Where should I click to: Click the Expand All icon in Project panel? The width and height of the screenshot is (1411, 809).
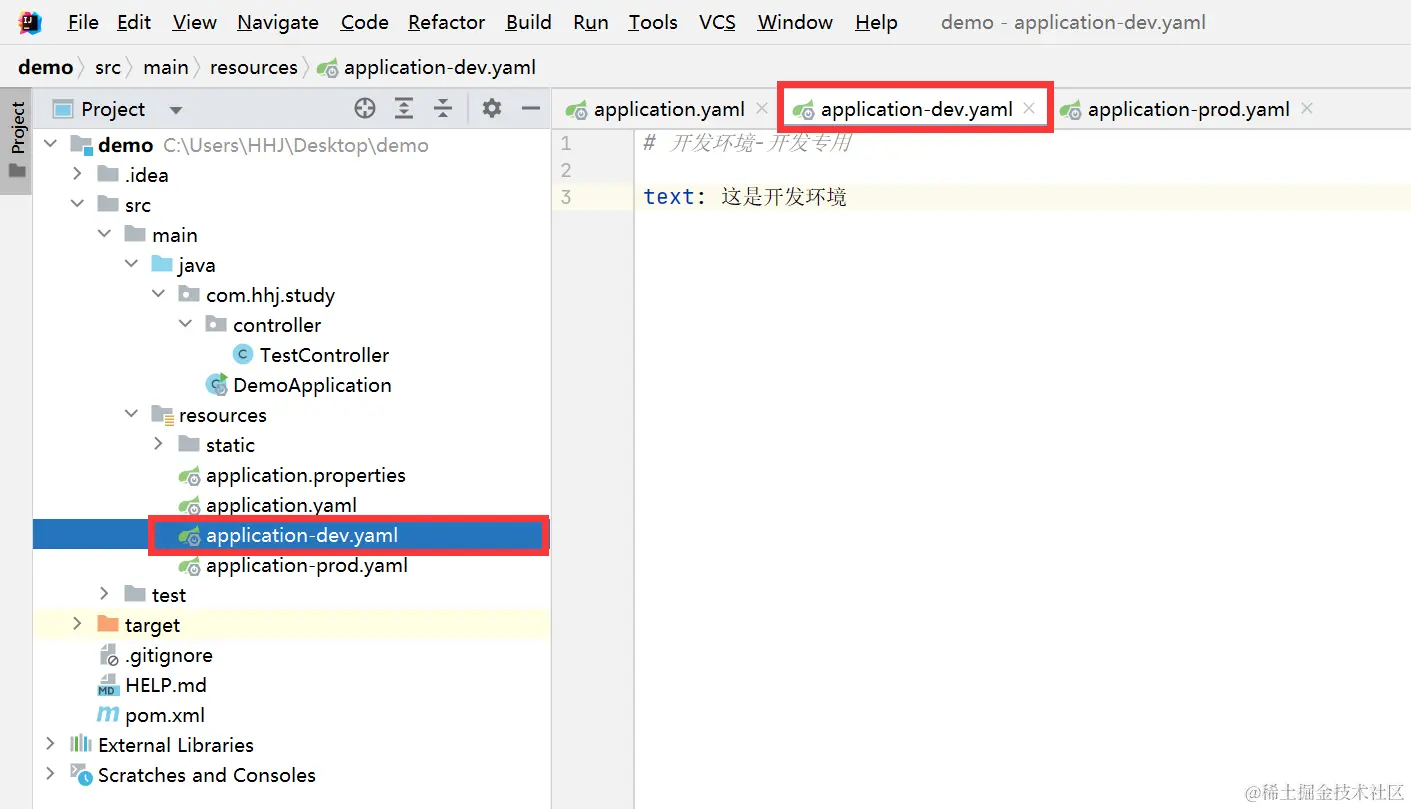click(404, 109)
